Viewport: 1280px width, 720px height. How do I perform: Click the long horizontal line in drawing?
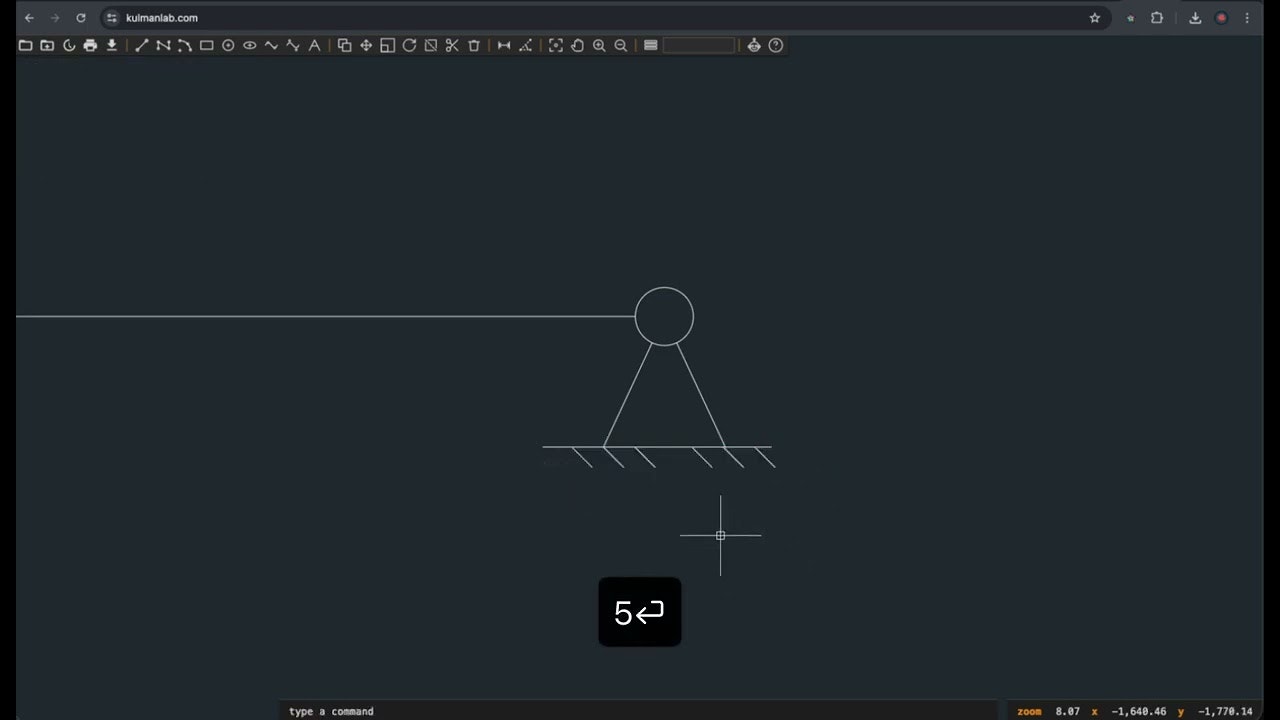pos(325,316)
